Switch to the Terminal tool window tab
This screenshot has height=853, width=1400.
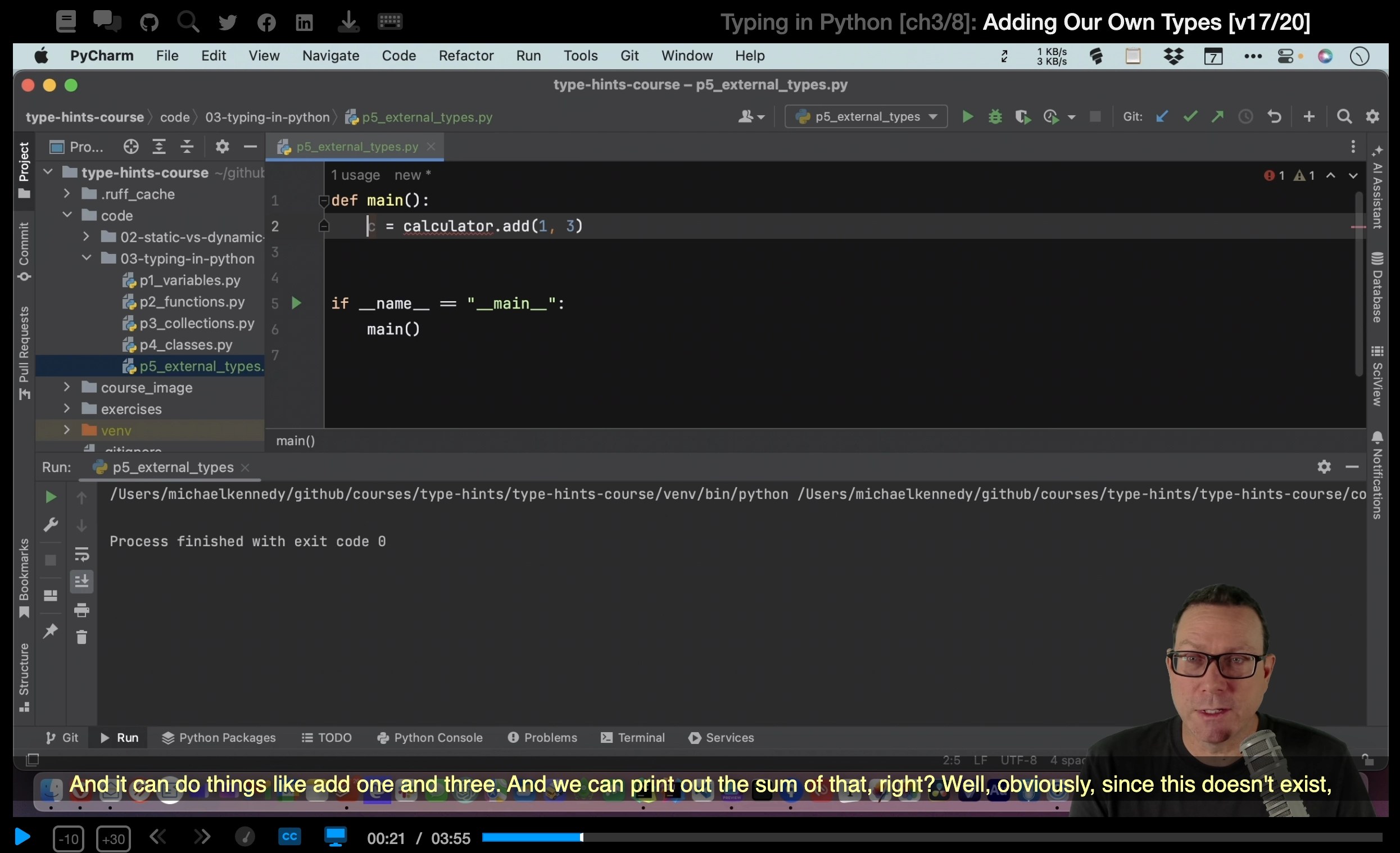pyautogui.click(x=633, y=738)
